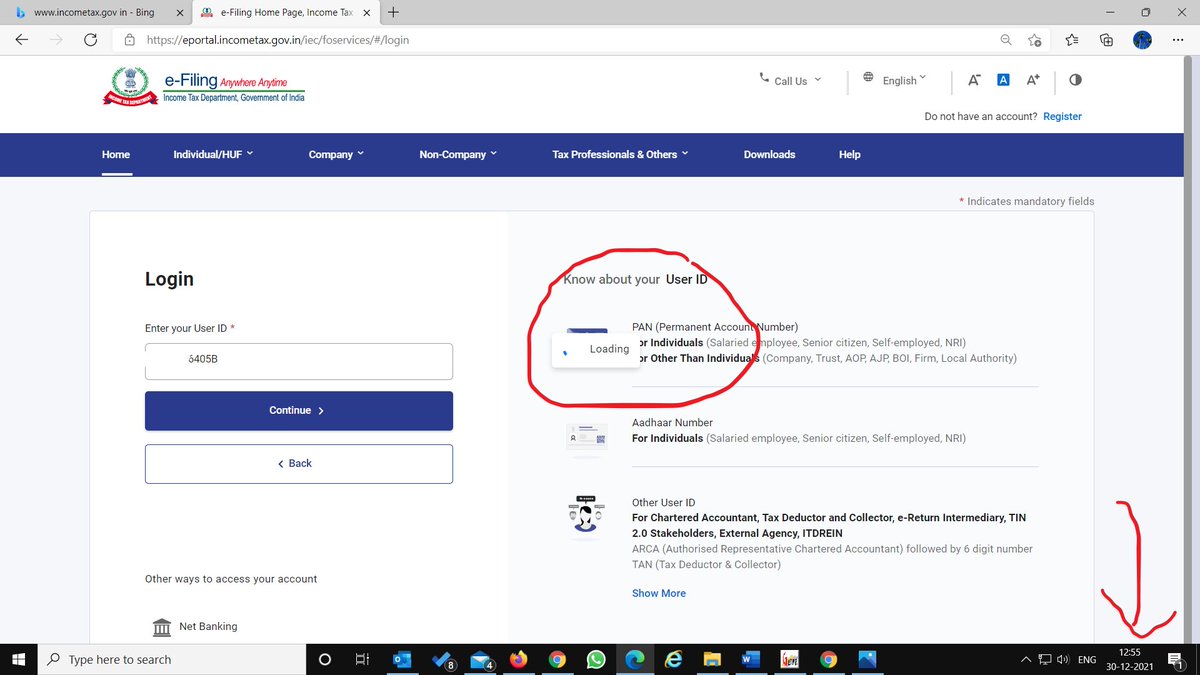The width and height of the screenshot is (1200, 675).
Task: Open WhatsApp from the taskbar
Action: (596, 659)
